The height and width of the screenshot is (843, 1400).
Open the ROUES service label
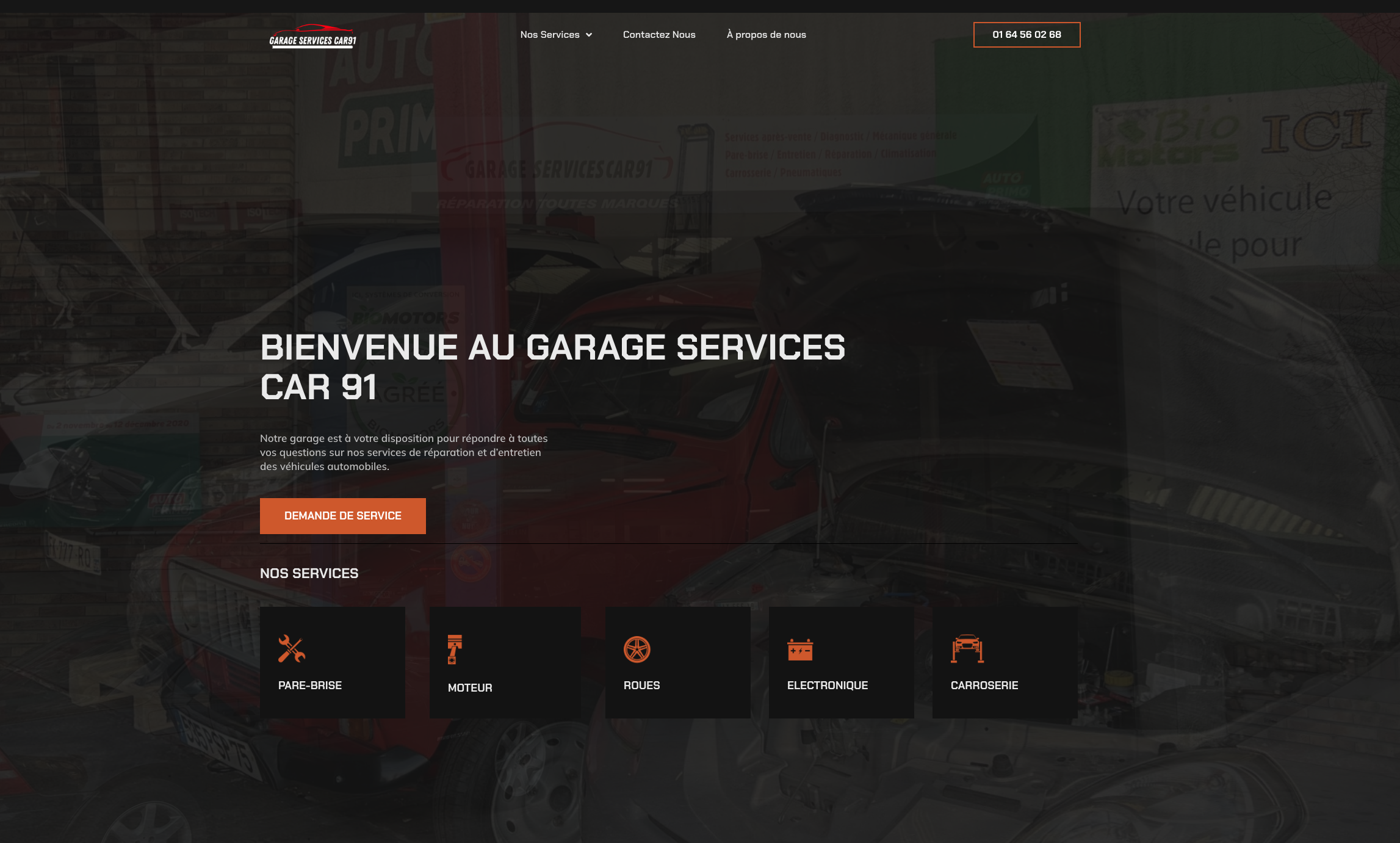click(641, 686)
